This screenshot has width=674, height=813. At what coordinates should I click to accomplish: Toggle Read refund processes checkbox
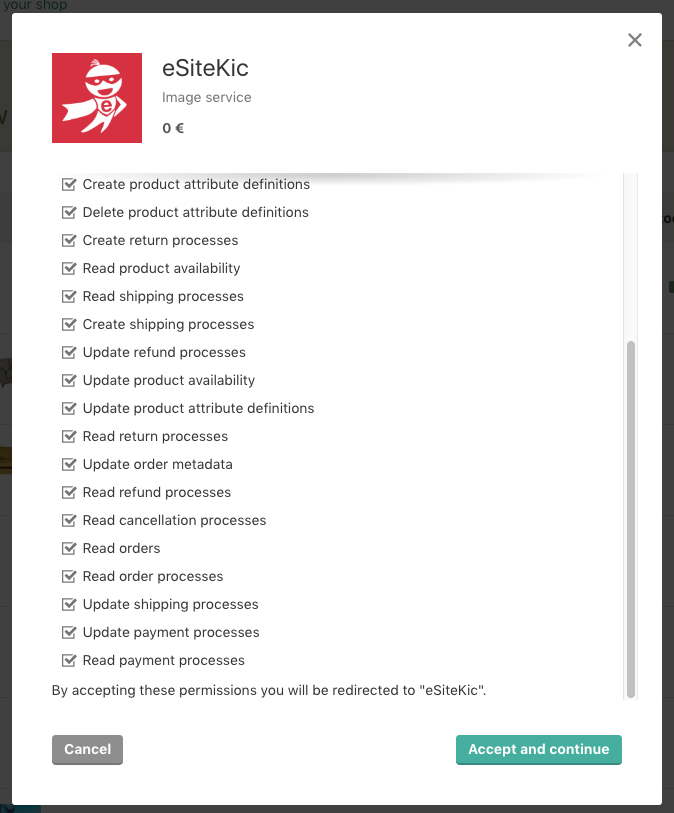tap(69, 492)
